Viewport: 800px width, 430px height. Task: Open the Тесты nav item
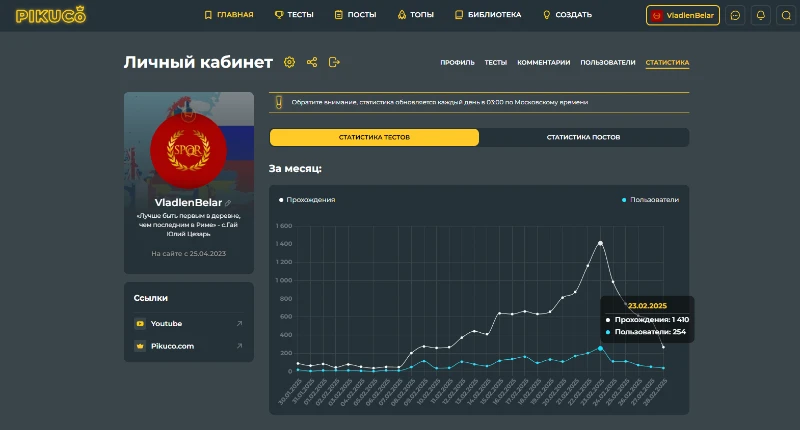point(294,15)
